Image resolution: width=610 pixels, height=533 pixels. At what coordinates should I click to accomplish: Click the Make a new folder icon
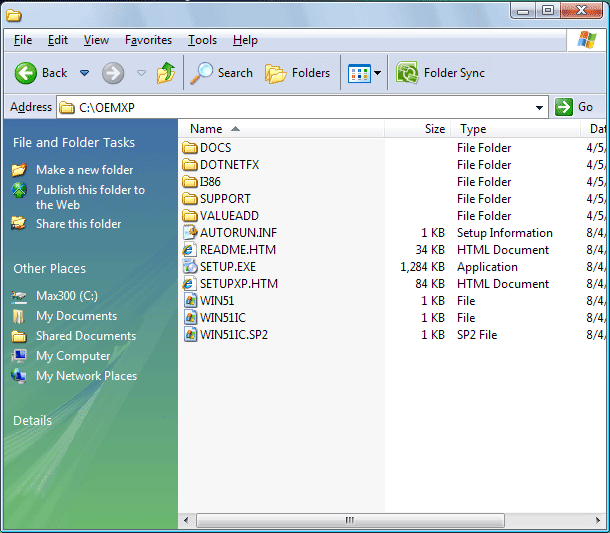(19, 170)
